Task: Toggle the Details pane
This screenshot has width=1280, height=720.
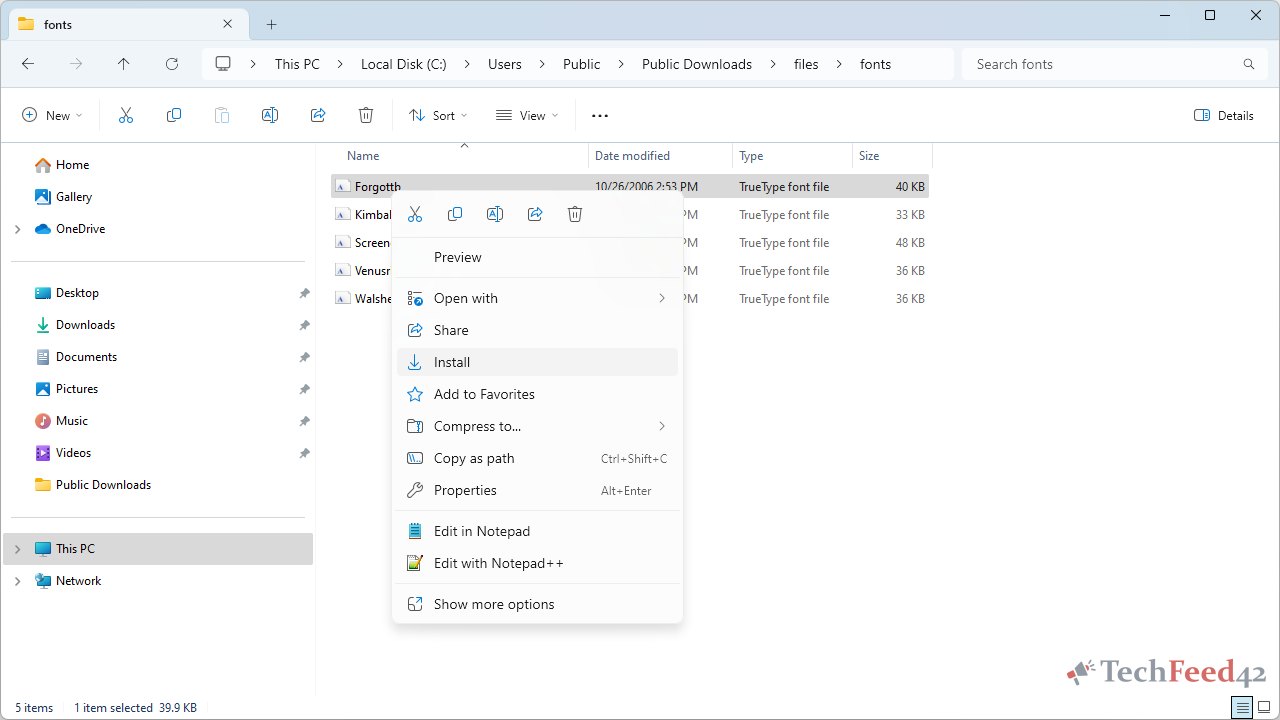Action: [1224, 115]
